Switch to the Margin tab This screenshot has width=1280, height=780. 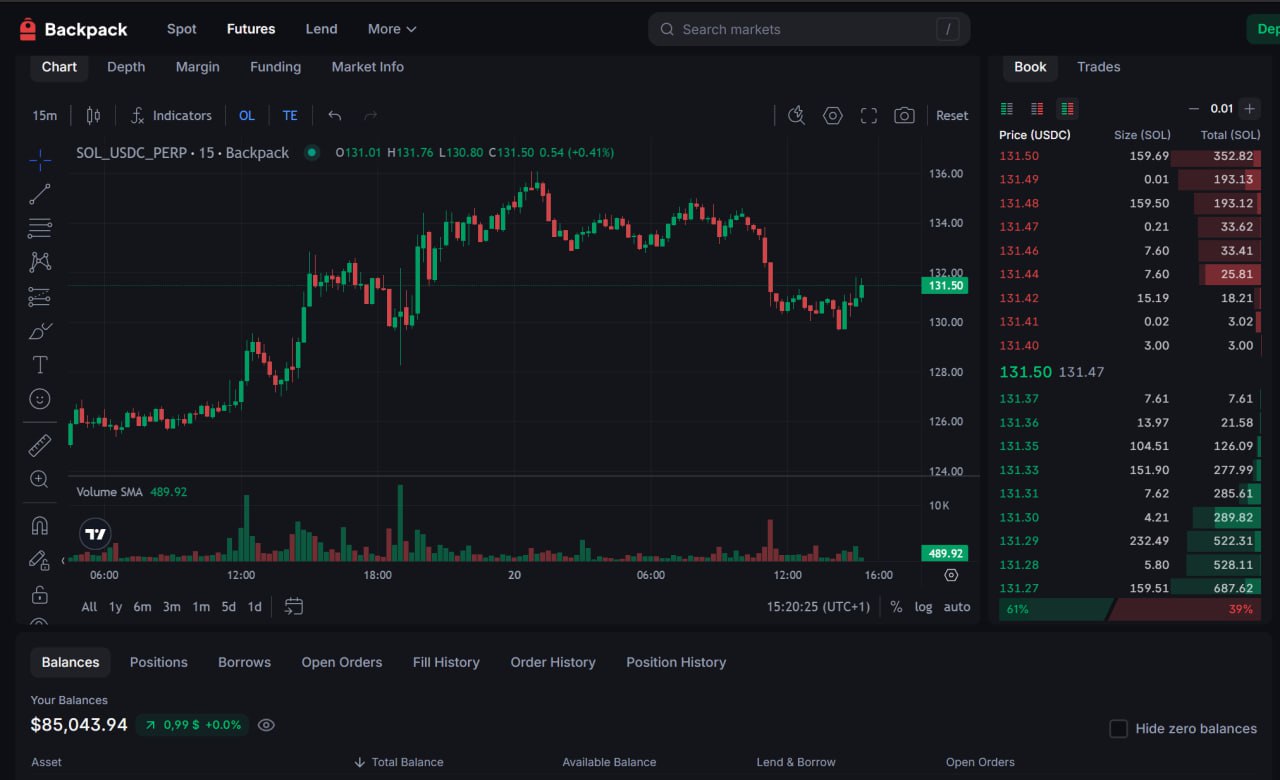click(x=197, y=67)
